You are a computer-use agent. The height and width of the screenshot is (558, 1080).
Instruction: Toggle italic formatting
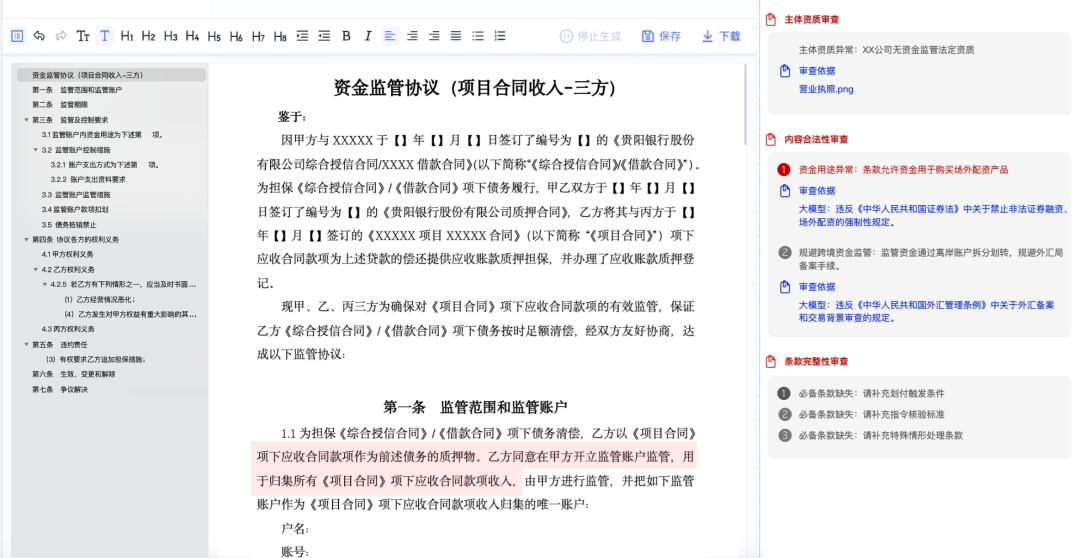(368, 36)
